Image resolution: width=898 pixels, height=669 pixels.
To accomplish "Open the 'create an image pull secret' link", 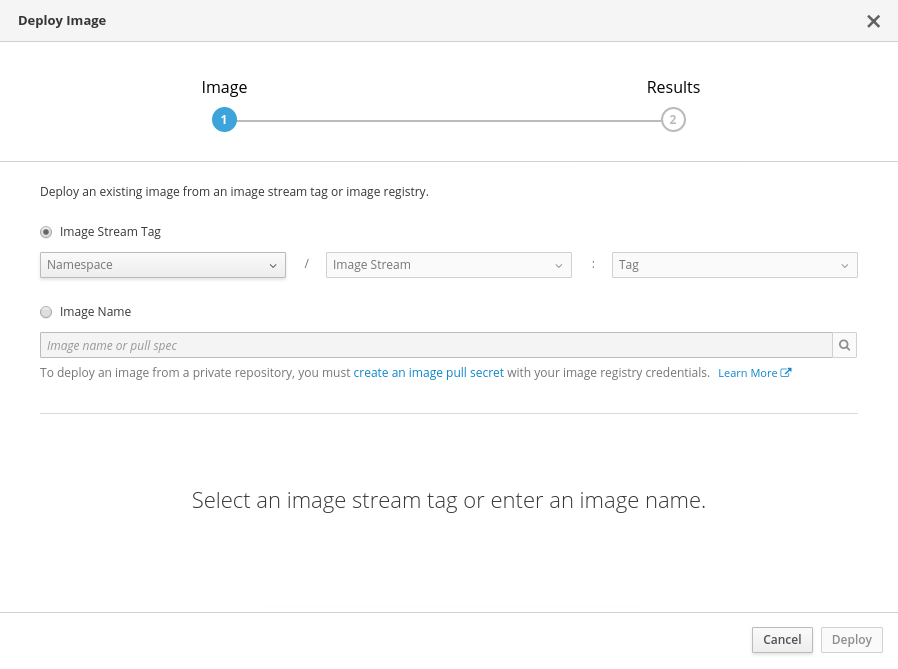I will [428, 373].
